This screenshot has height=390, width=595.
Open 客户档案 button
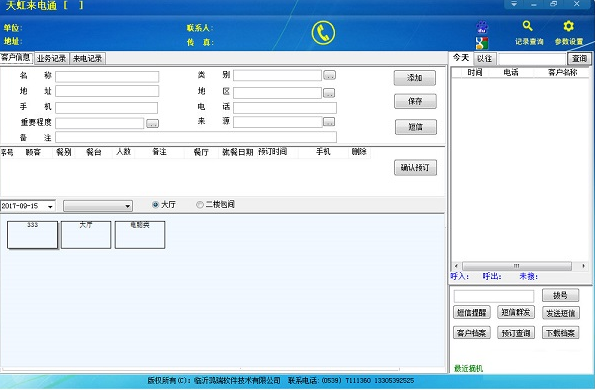click(x=472, y=333)
